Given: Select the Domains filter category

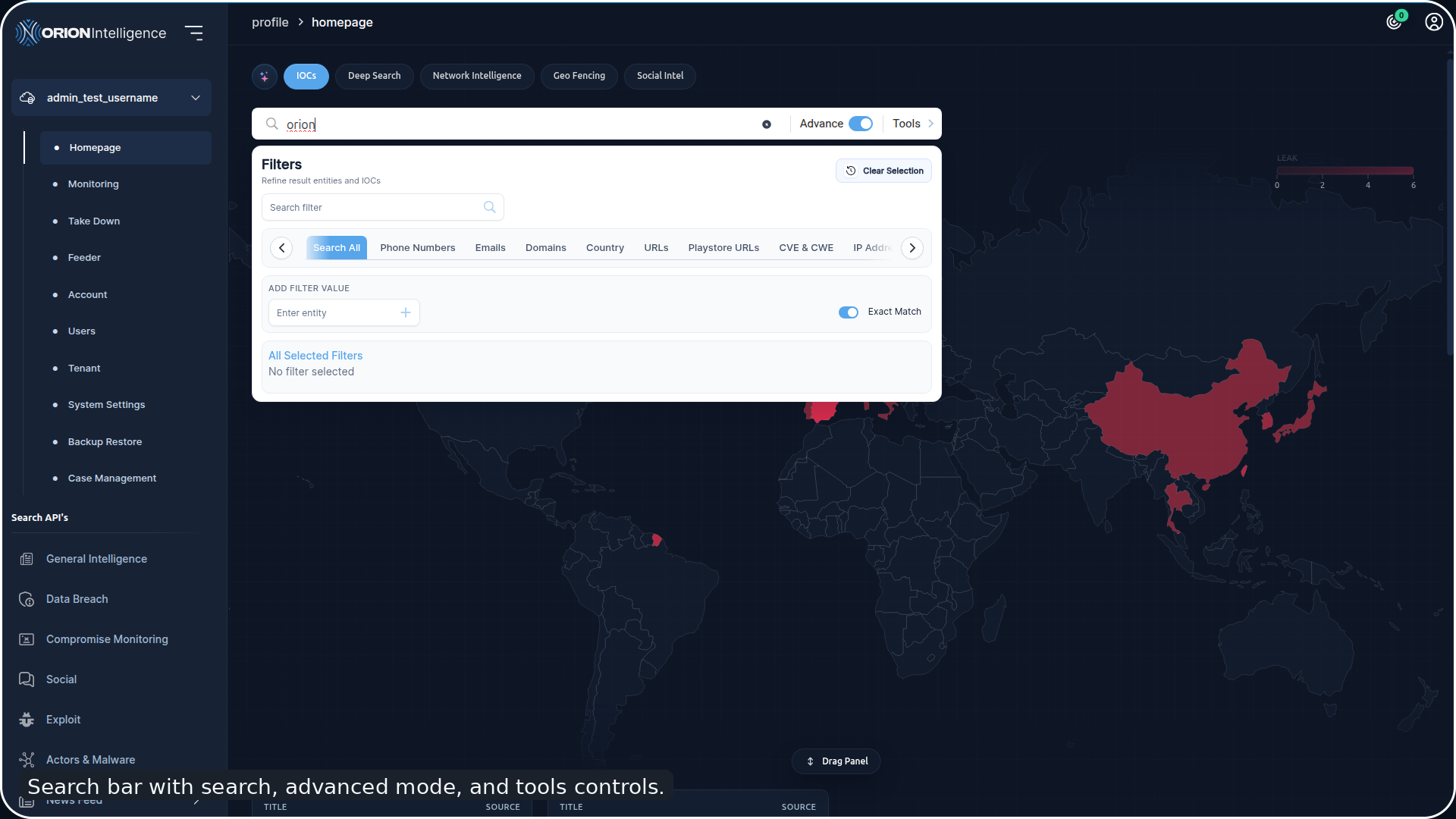Looking at the screenshot, I should 546,248.
